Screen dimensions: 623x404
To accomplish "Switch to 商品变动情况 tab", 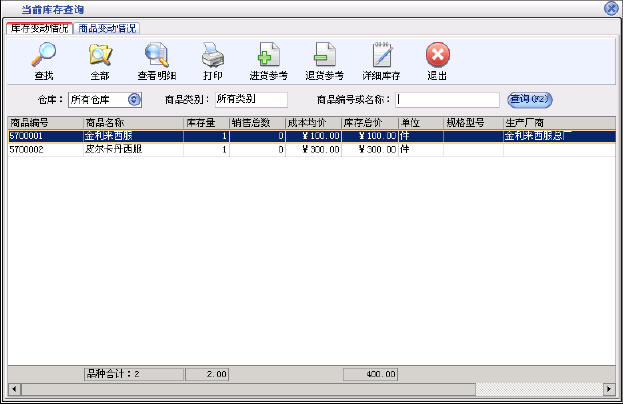I will pos(107,28).
